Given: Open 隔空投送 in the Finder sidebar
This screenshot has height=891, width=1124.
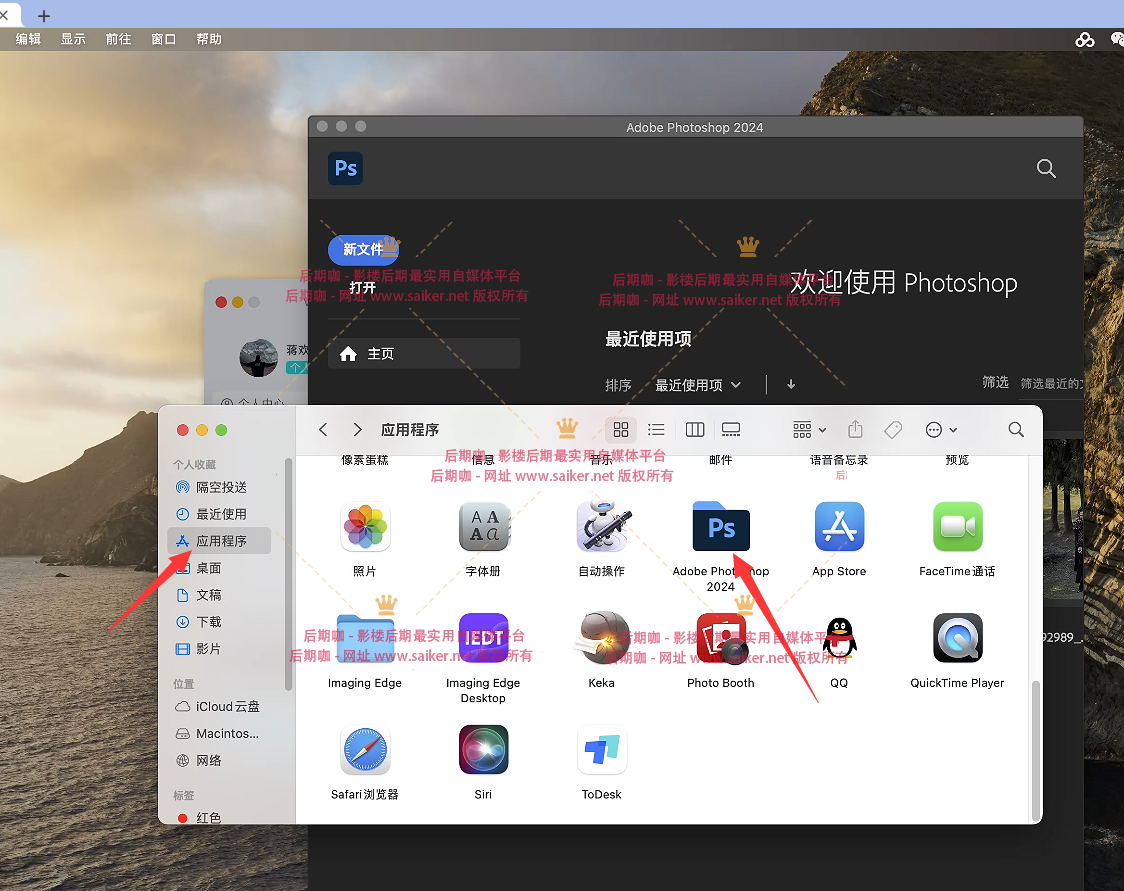Looking at the screenshot, I should coord(219,487).
